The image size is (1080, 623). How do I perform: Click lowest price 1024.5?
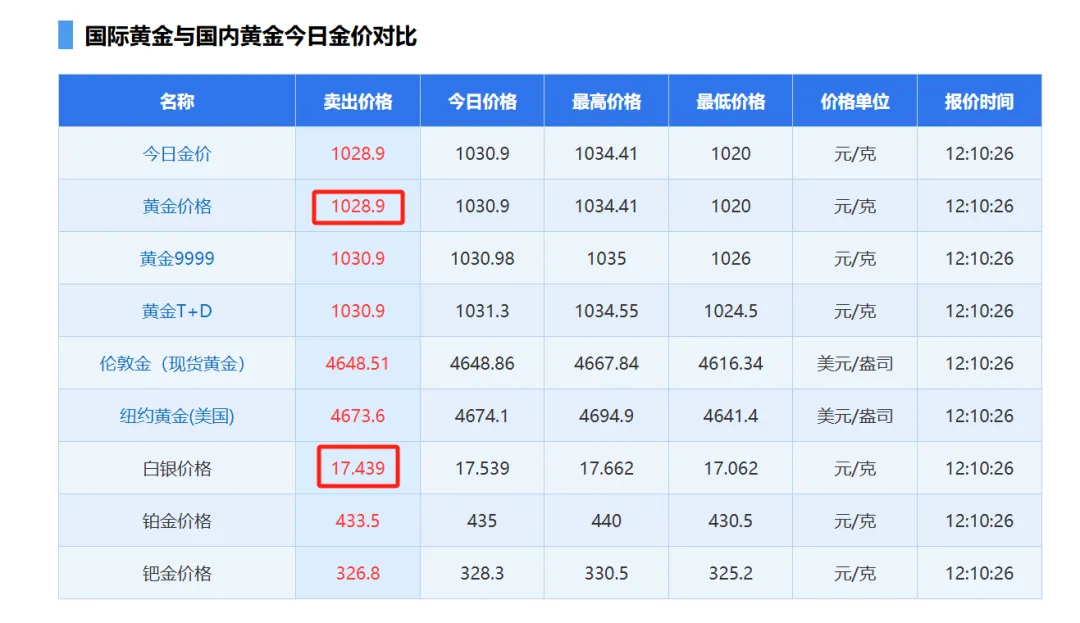[731, 311]
